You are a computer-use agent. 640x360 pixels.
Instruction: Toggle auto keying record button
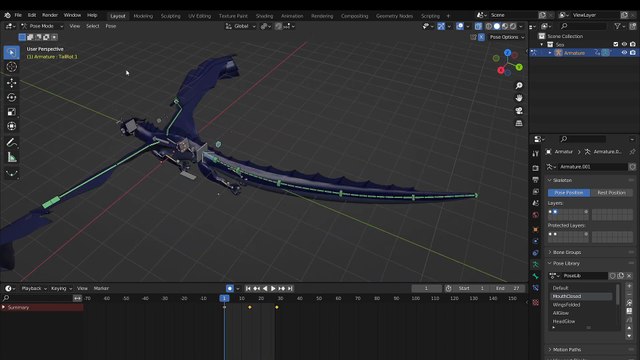tap(230, 288)
